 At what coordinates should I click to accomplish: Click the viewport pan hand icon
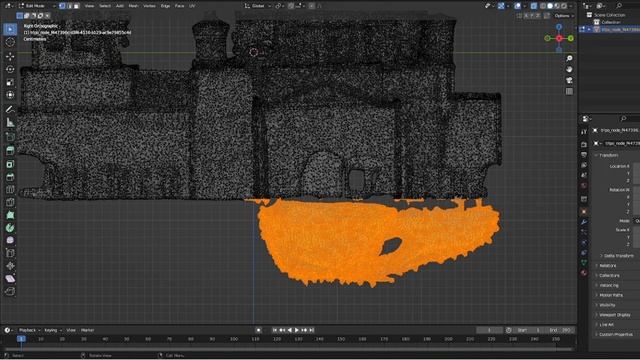(569, 69)
